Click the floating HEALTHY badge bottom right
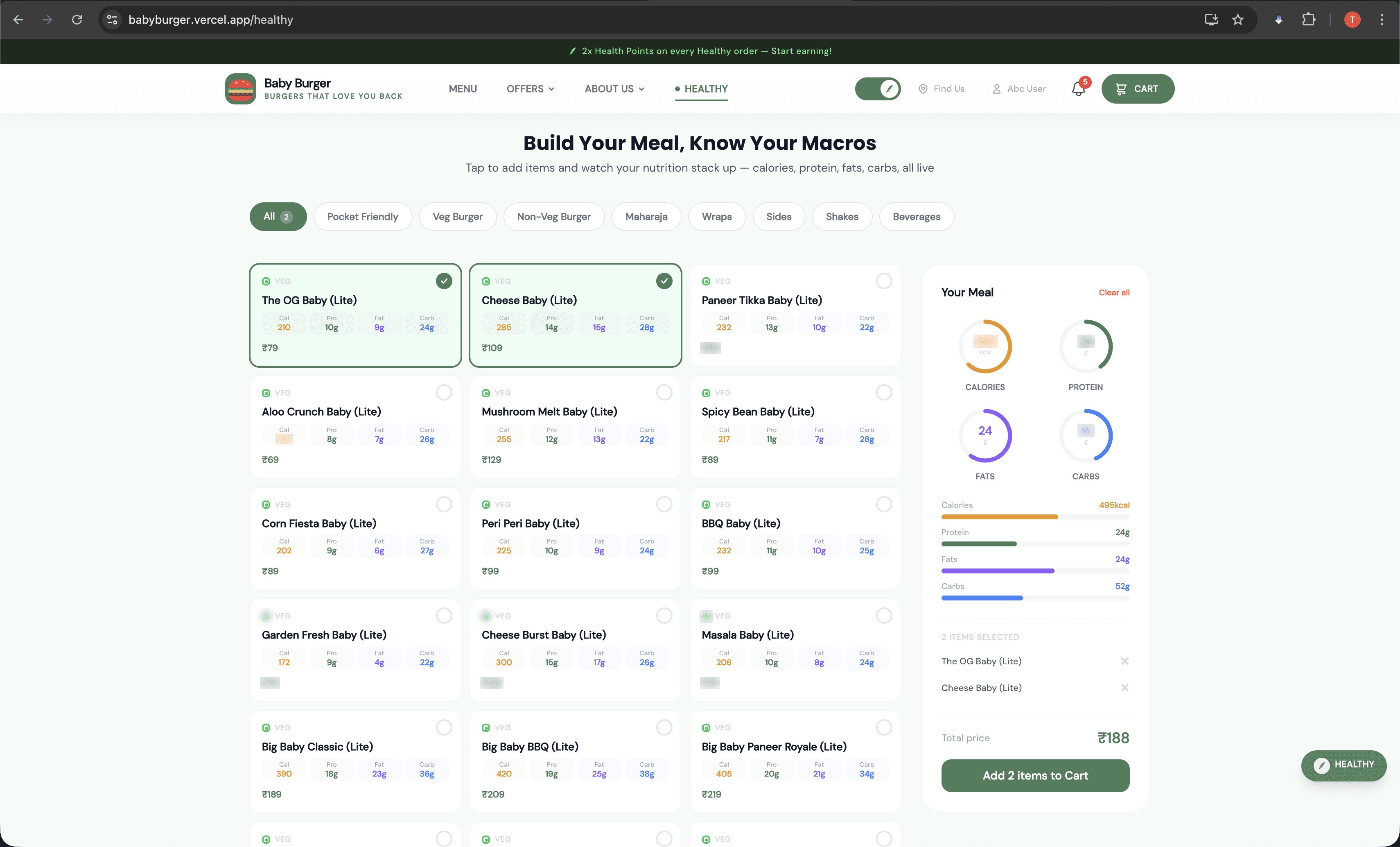 pos(1344,765)
